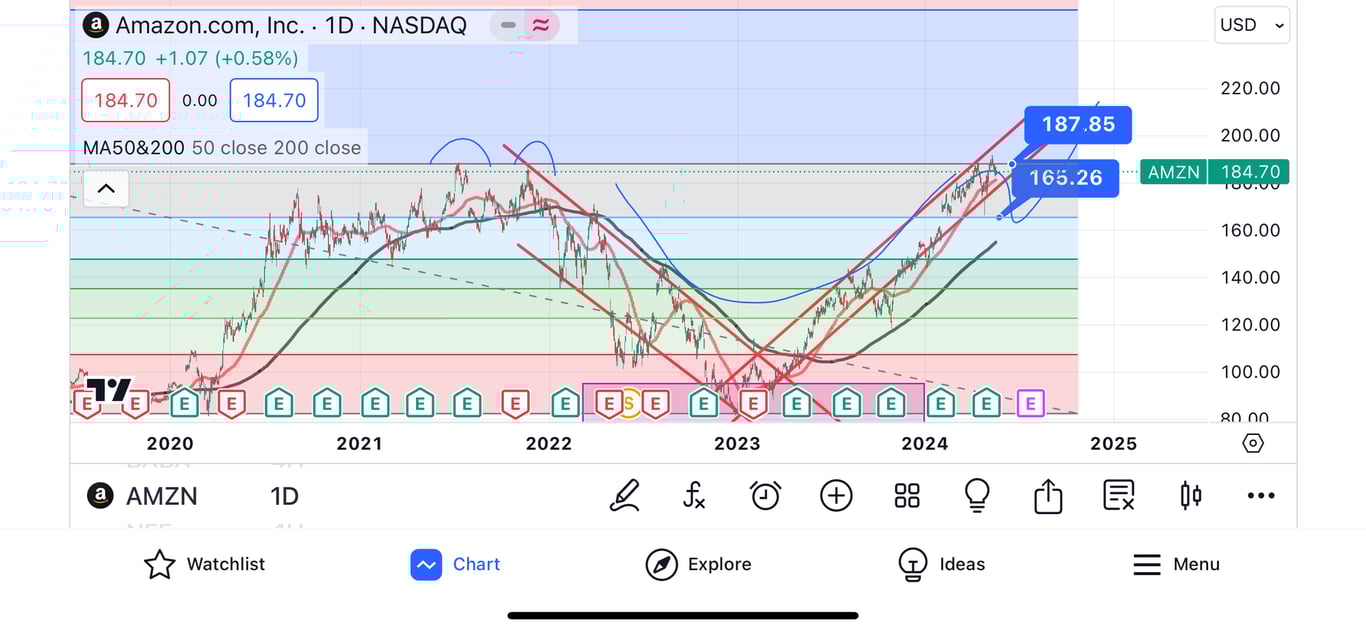Open the drawing tools pen icon
The height and width of the screenshot is (631, 1366).
625,495
